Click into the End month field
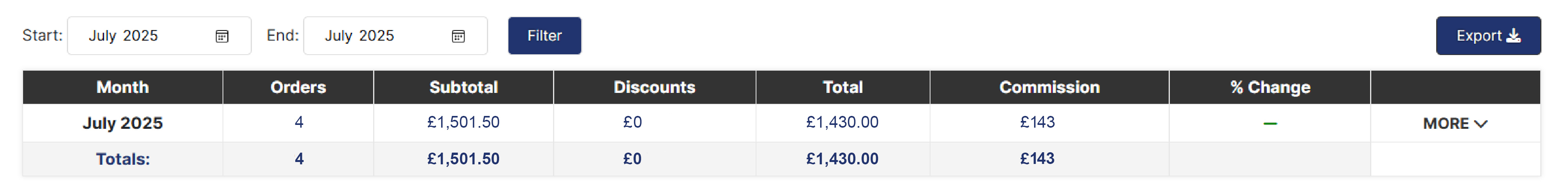The image size is (1568, 194). click(x=376, y=36)
